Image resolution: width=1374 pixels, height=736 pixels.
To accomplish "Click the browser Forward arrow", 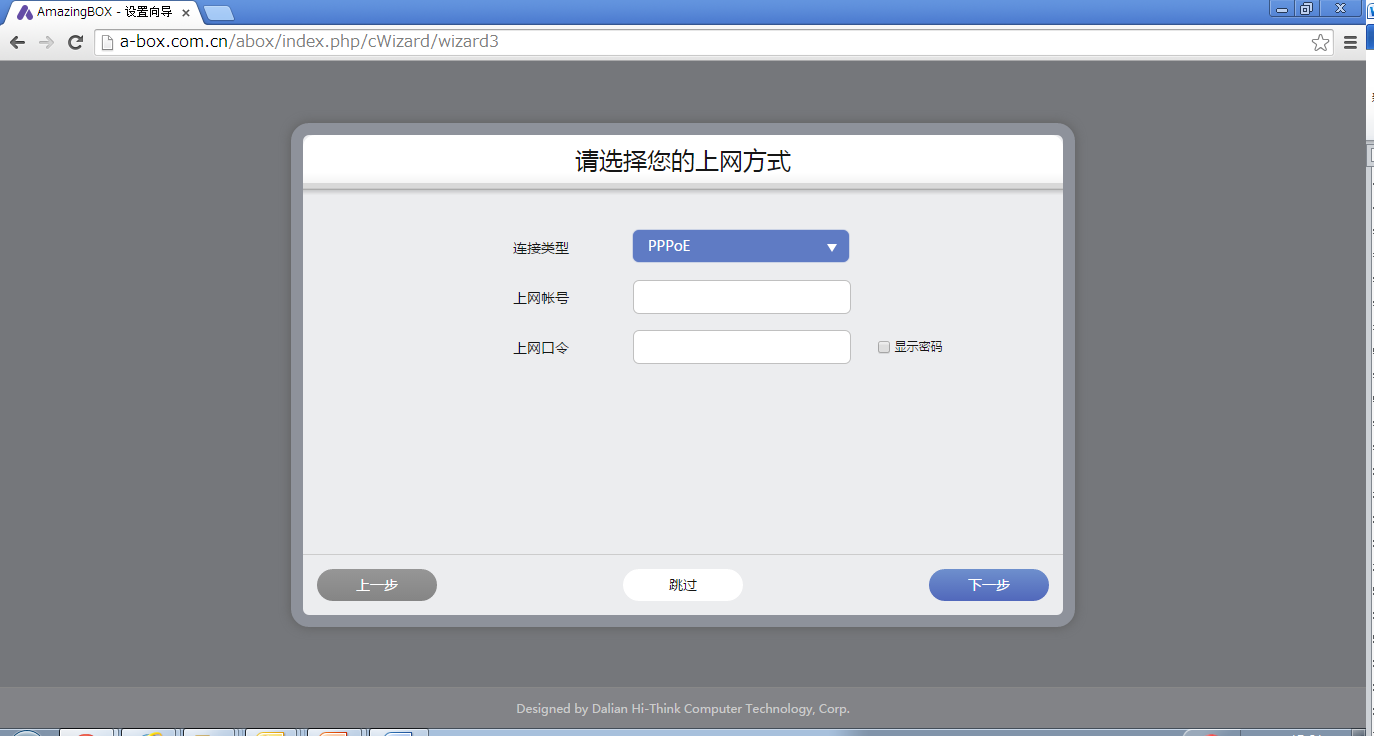I will tap(46, 42).
